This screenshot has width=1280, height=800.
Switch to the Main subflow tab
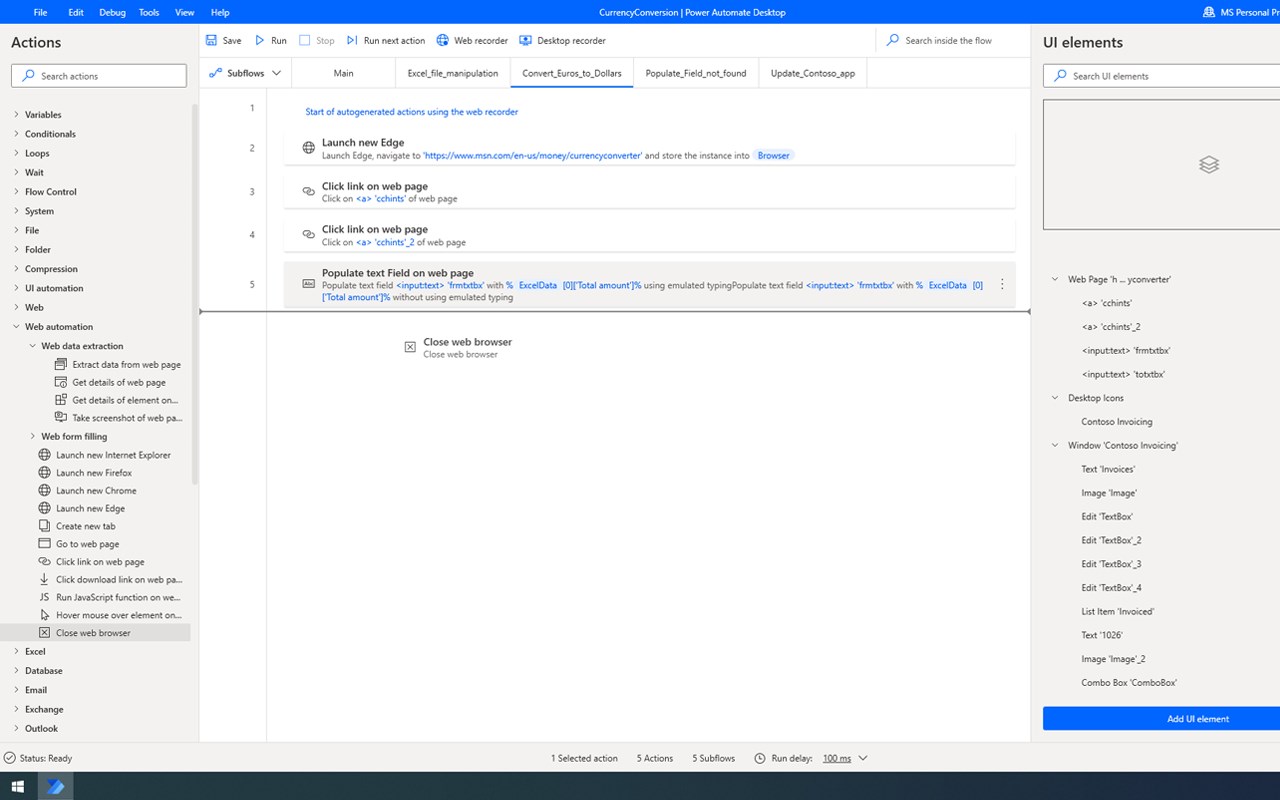click(343, 73)
